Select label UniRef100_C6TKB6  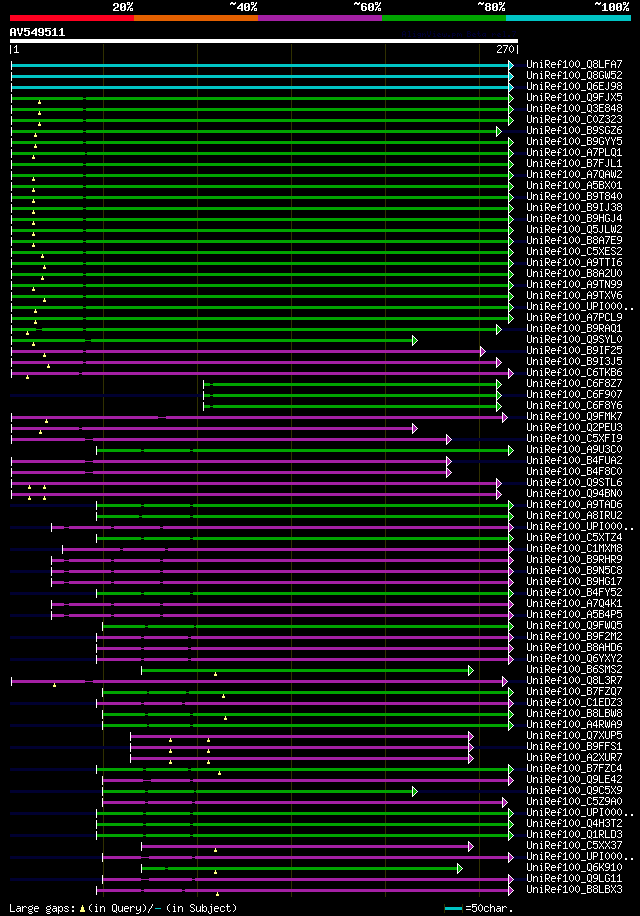tap(574, 372)
